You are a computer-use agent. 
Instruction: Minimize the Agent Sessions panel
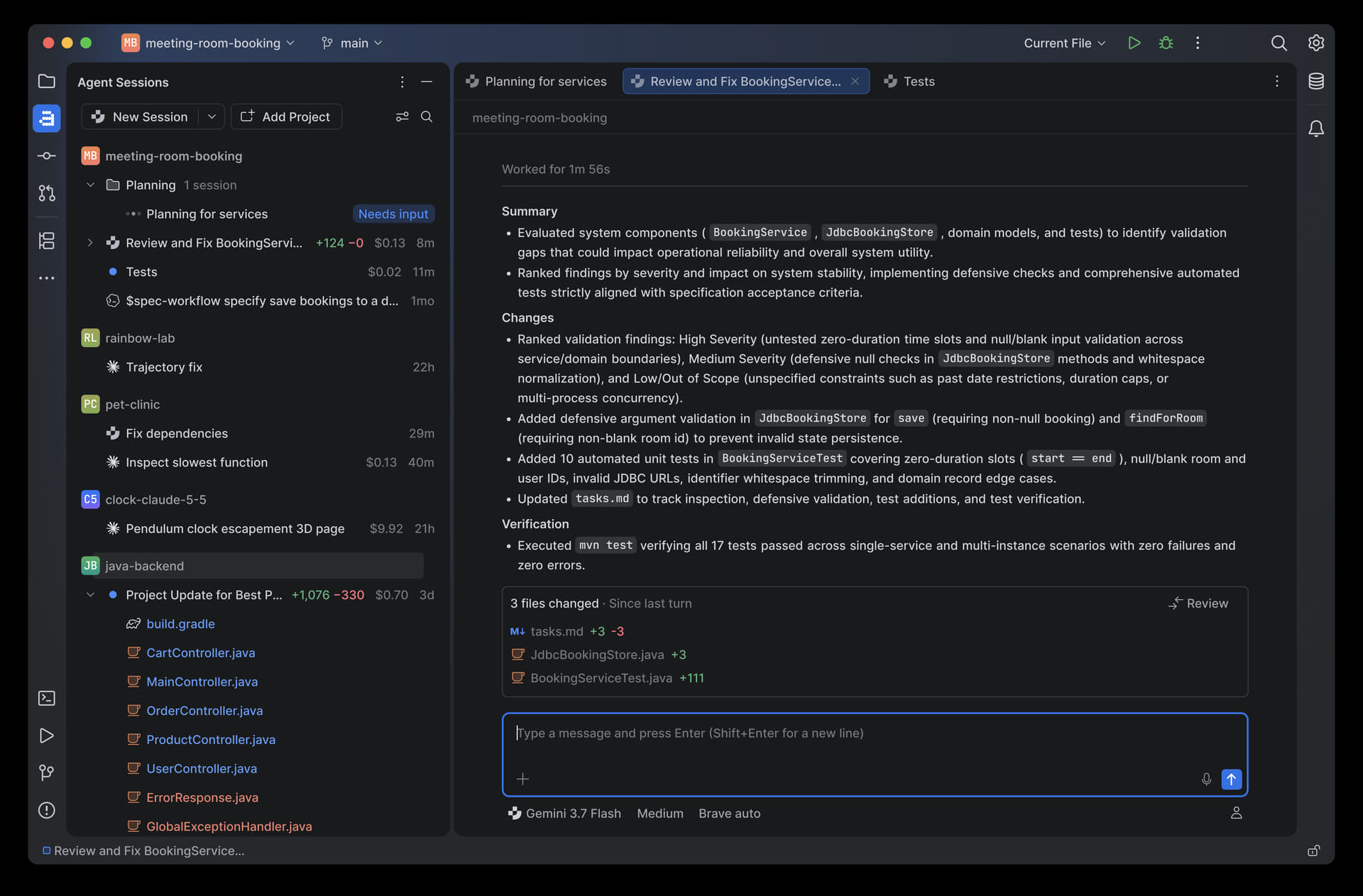[427, 82]
